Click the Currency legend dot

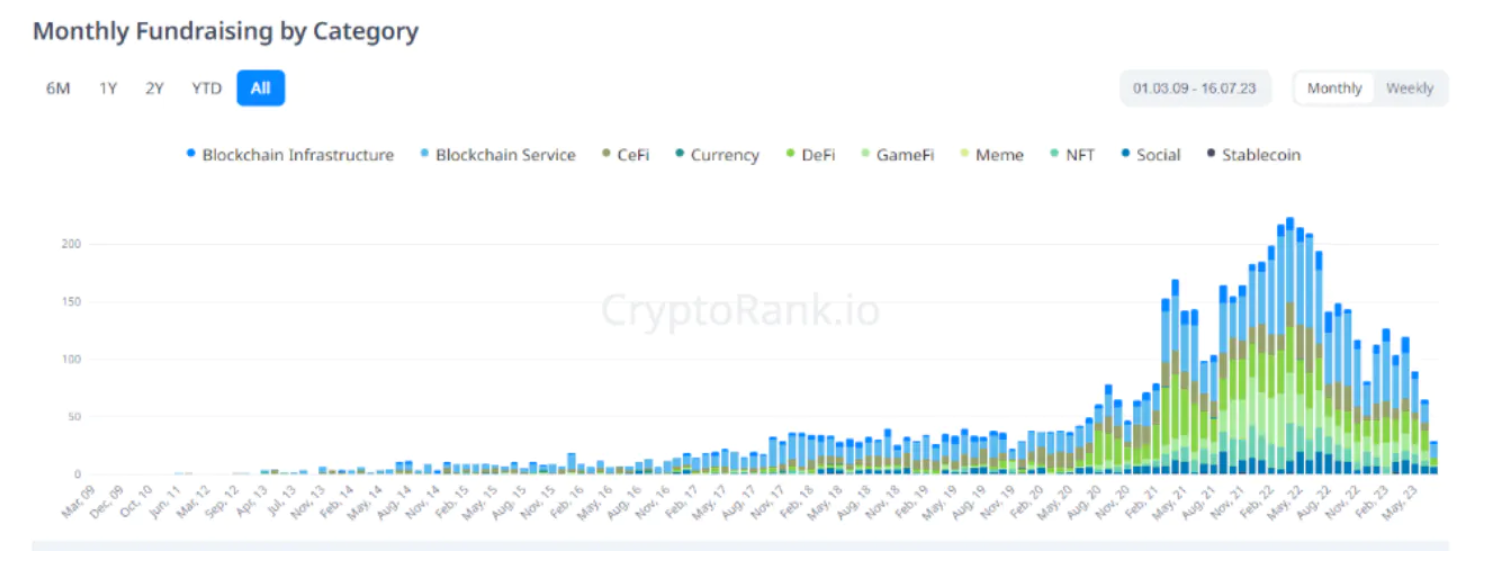[x=679, y=154]
